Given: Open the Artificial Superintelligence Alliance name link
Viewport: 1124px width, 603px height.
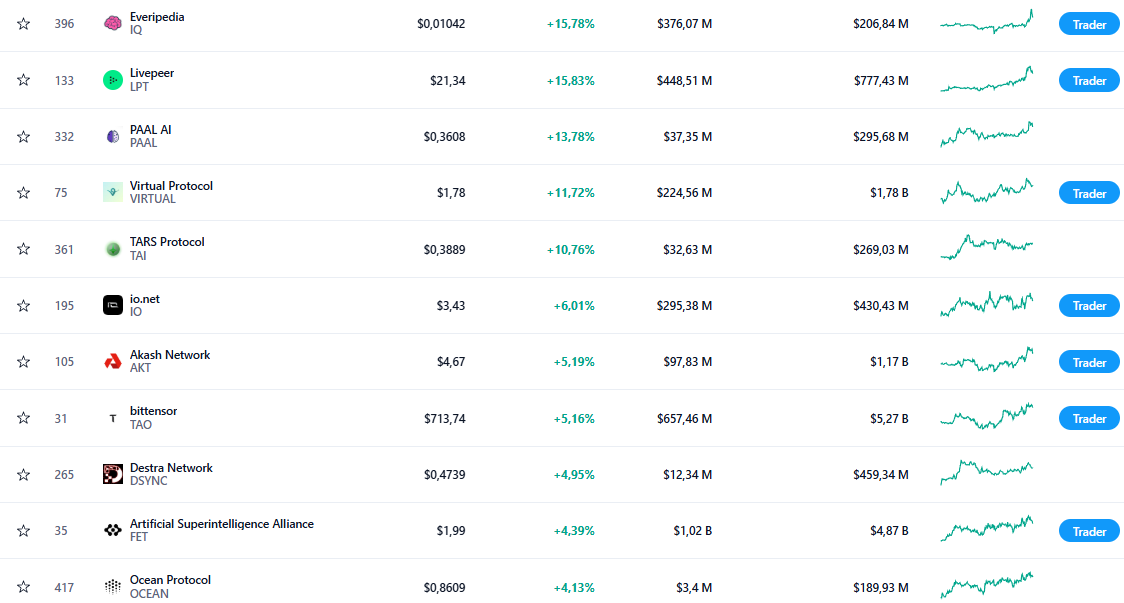Looking at the screenshot, I should click(221, 524).
